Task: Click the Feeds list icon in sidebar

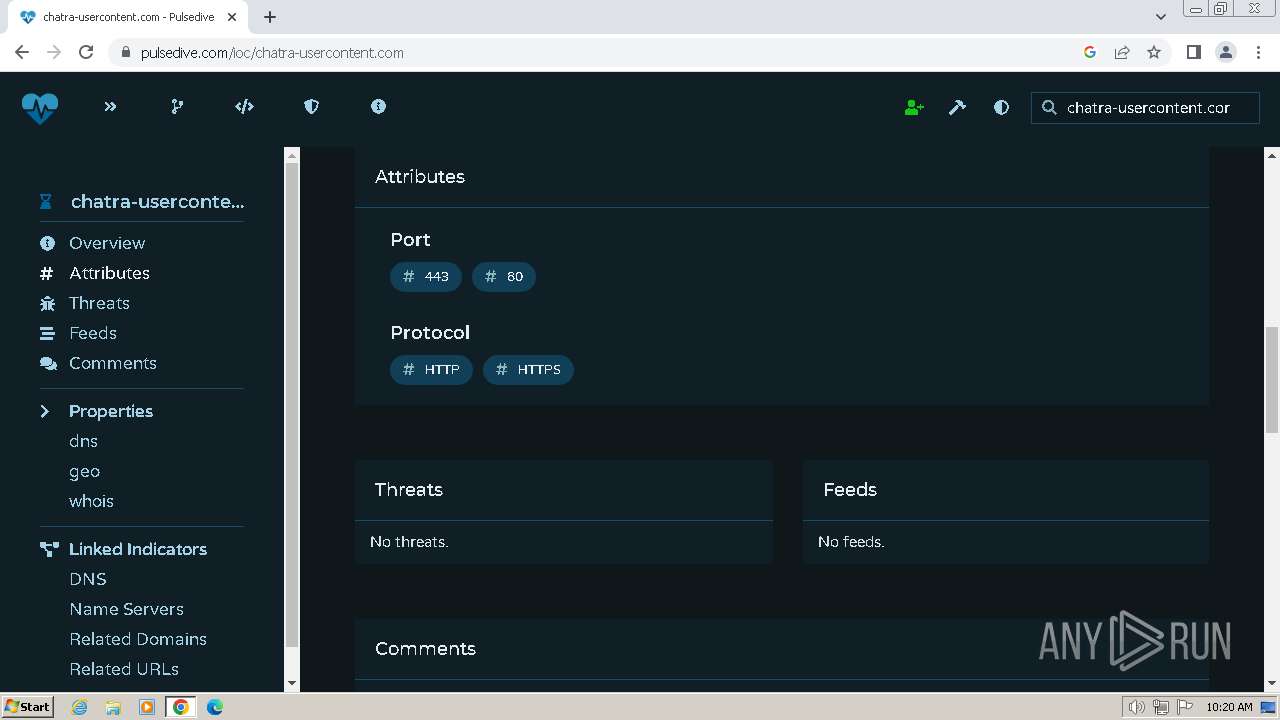Action: [47, 333]
